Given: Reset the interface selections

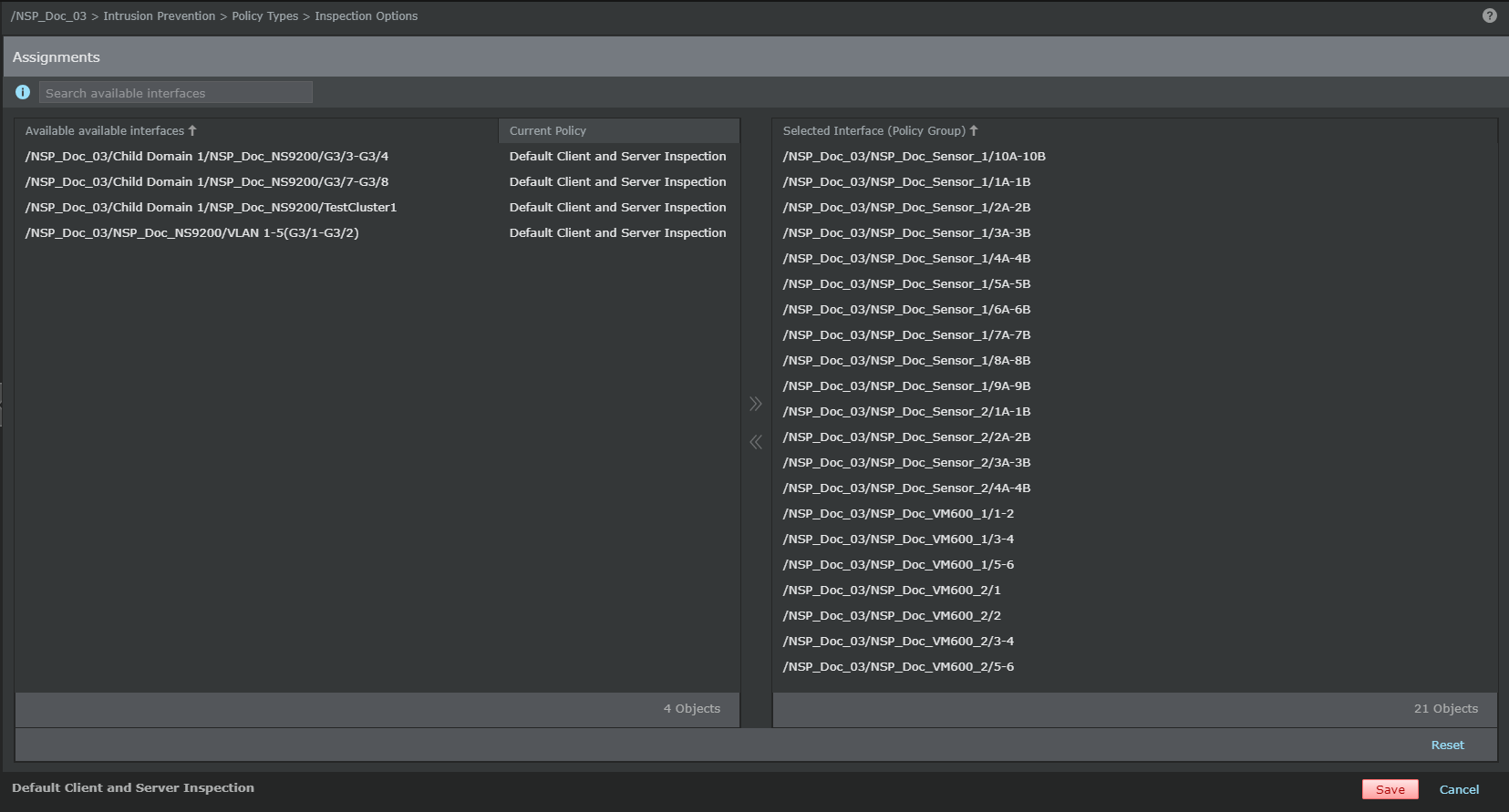Looking at the screenshot, I should tap(1447, 745).
